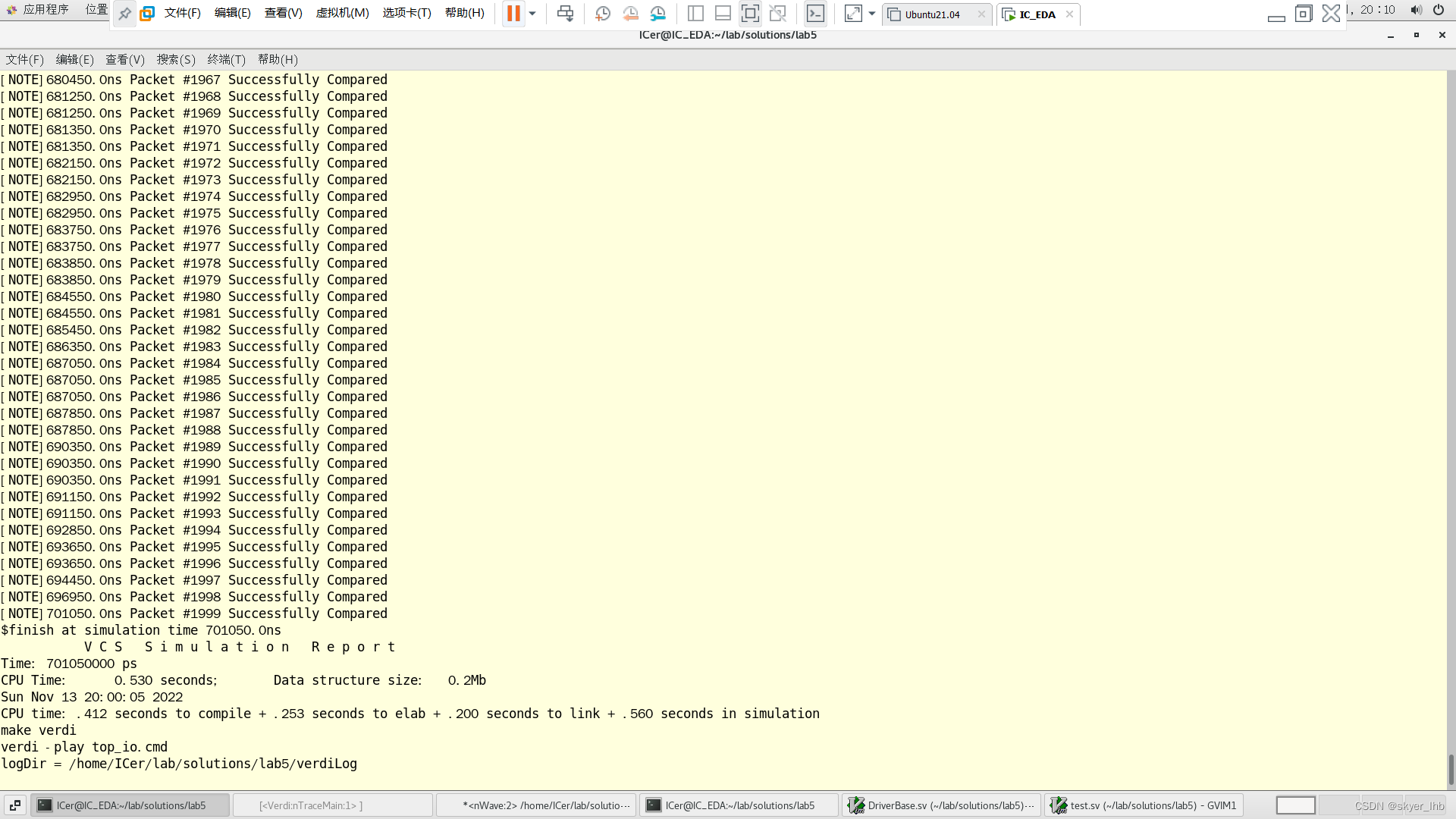This screenshot has height=819, width=1456.
Task: Switch to test.sv GVIM1 window
Action: [1144, 805]
